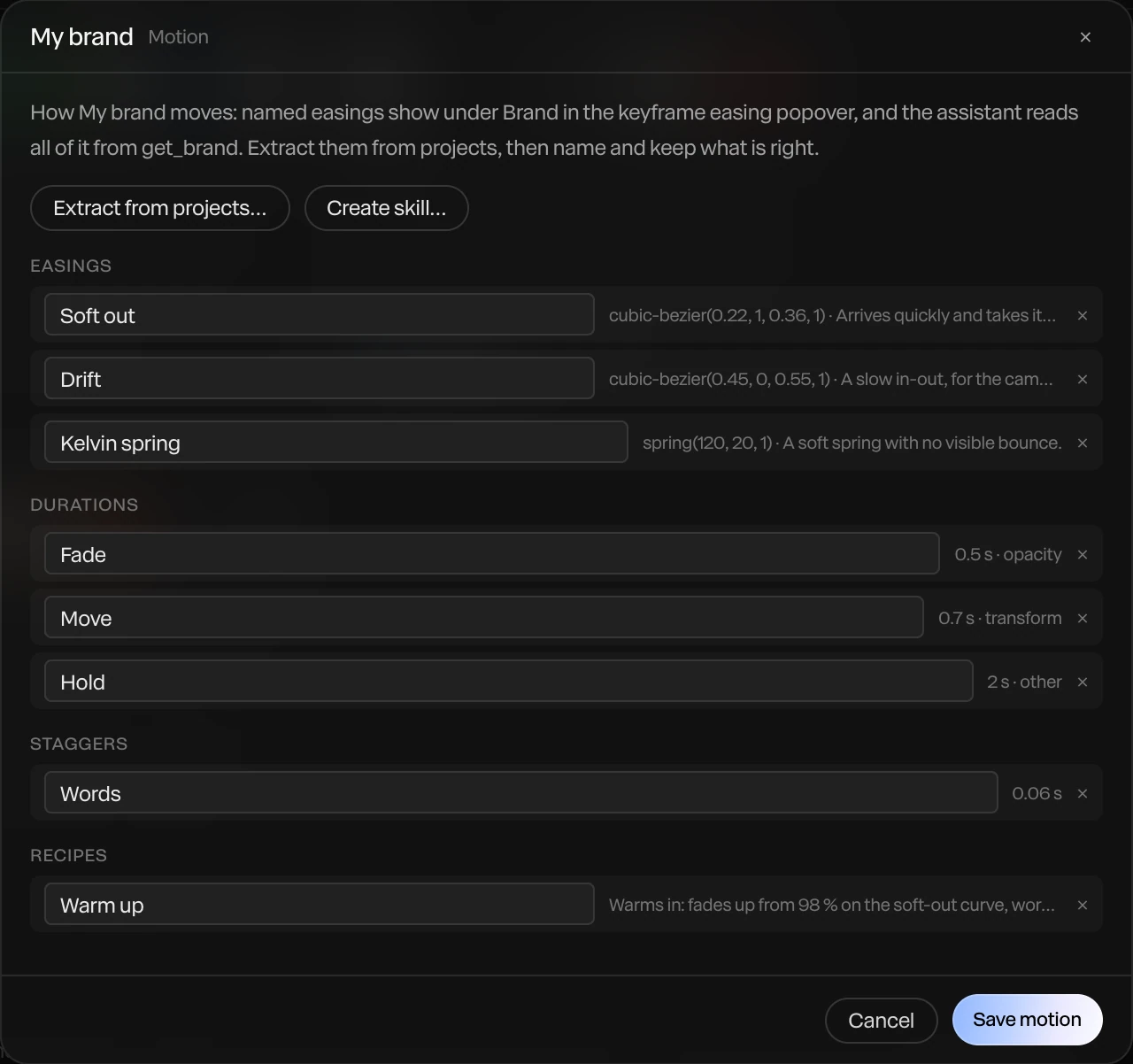
Task: Cancel the motion changes
Action: point(881,1021)
